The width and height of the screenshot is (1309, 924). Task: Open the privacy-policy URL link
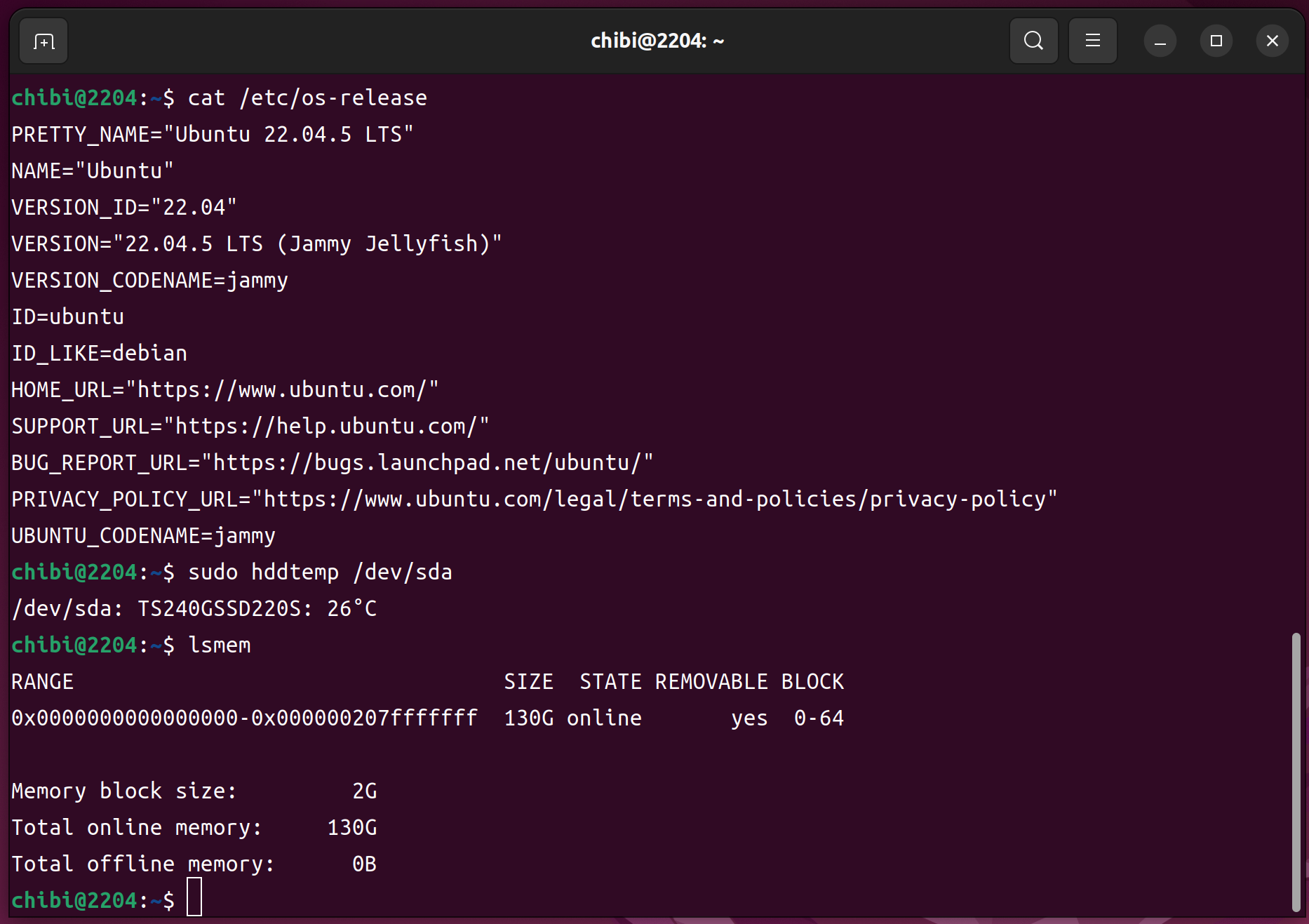654,500
